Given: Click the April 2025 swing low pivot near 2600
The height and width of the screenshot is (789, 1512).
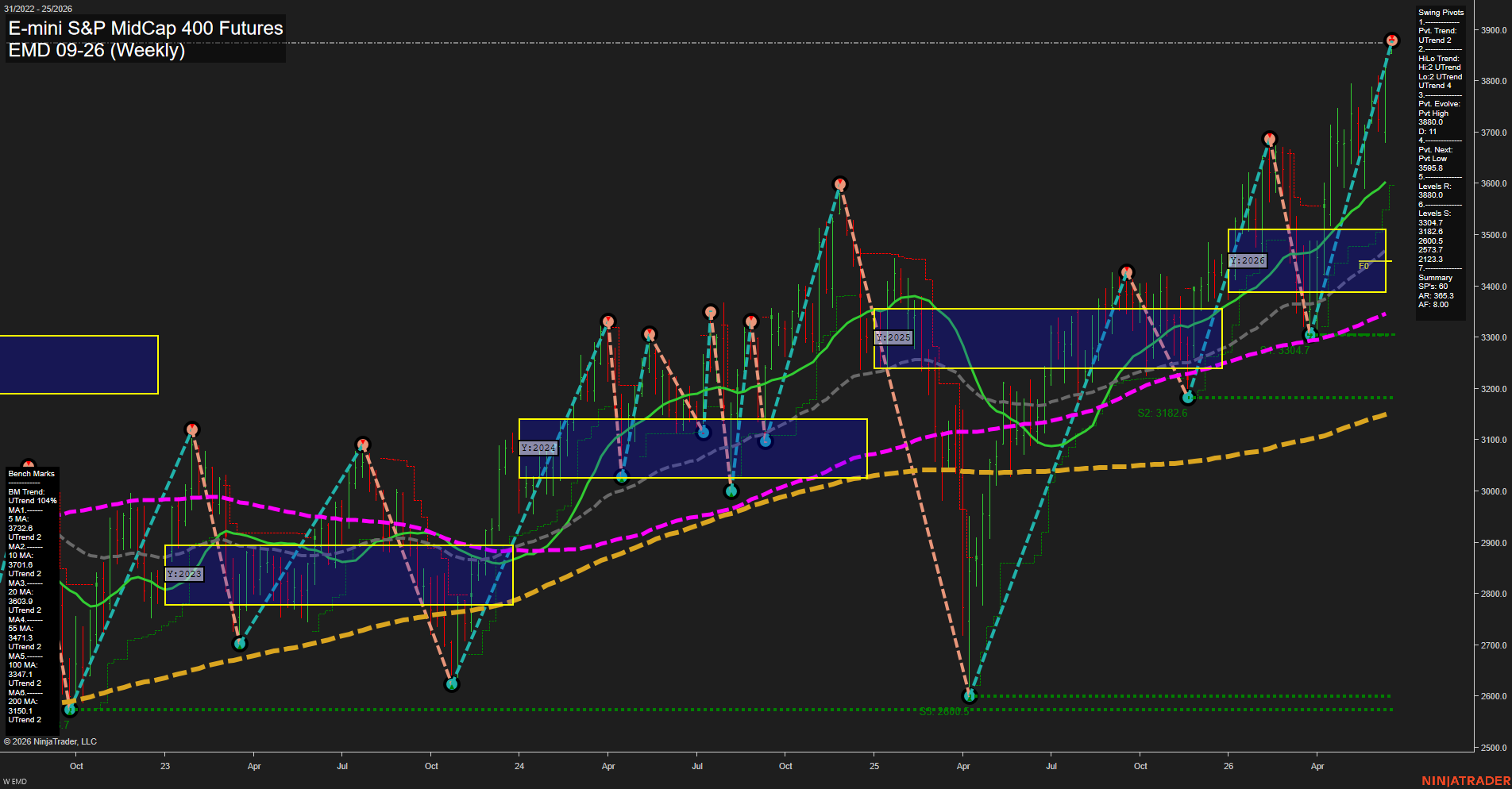Looking at the screenshot, I should (969, 696).
